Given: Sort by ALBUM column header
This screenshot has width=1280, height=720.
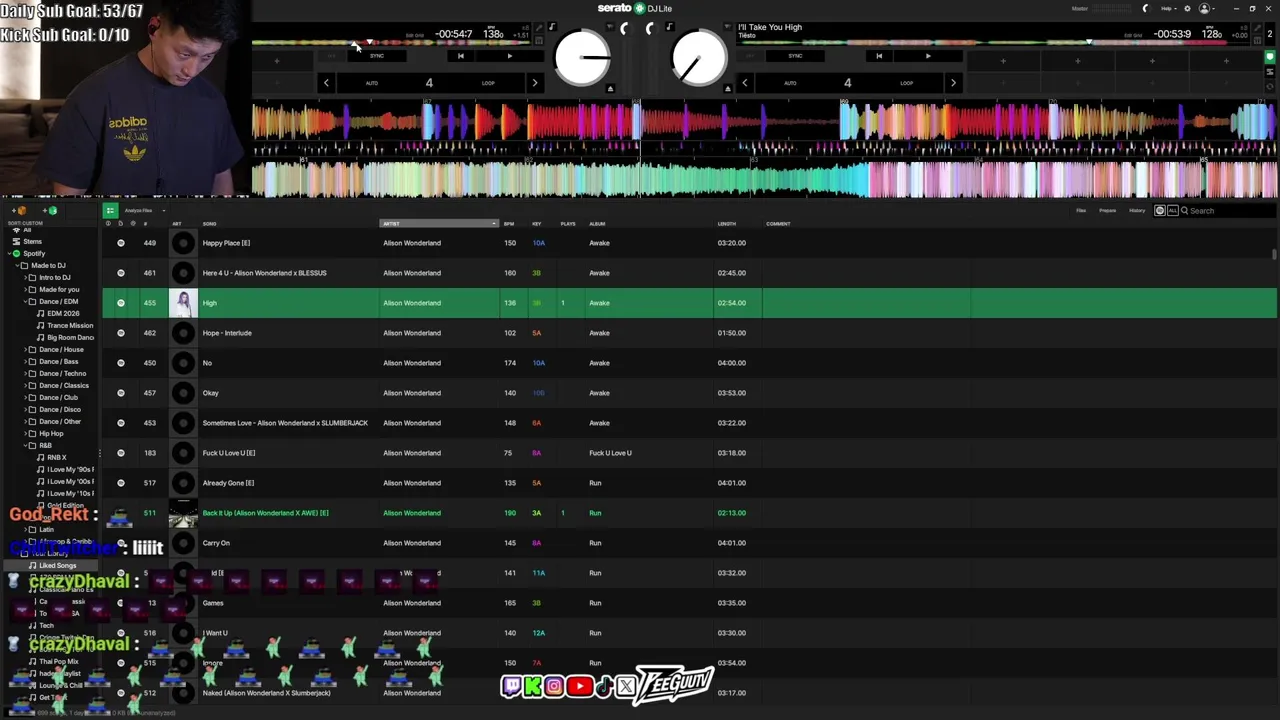Looking at the screenshot, I should [597, 223].
